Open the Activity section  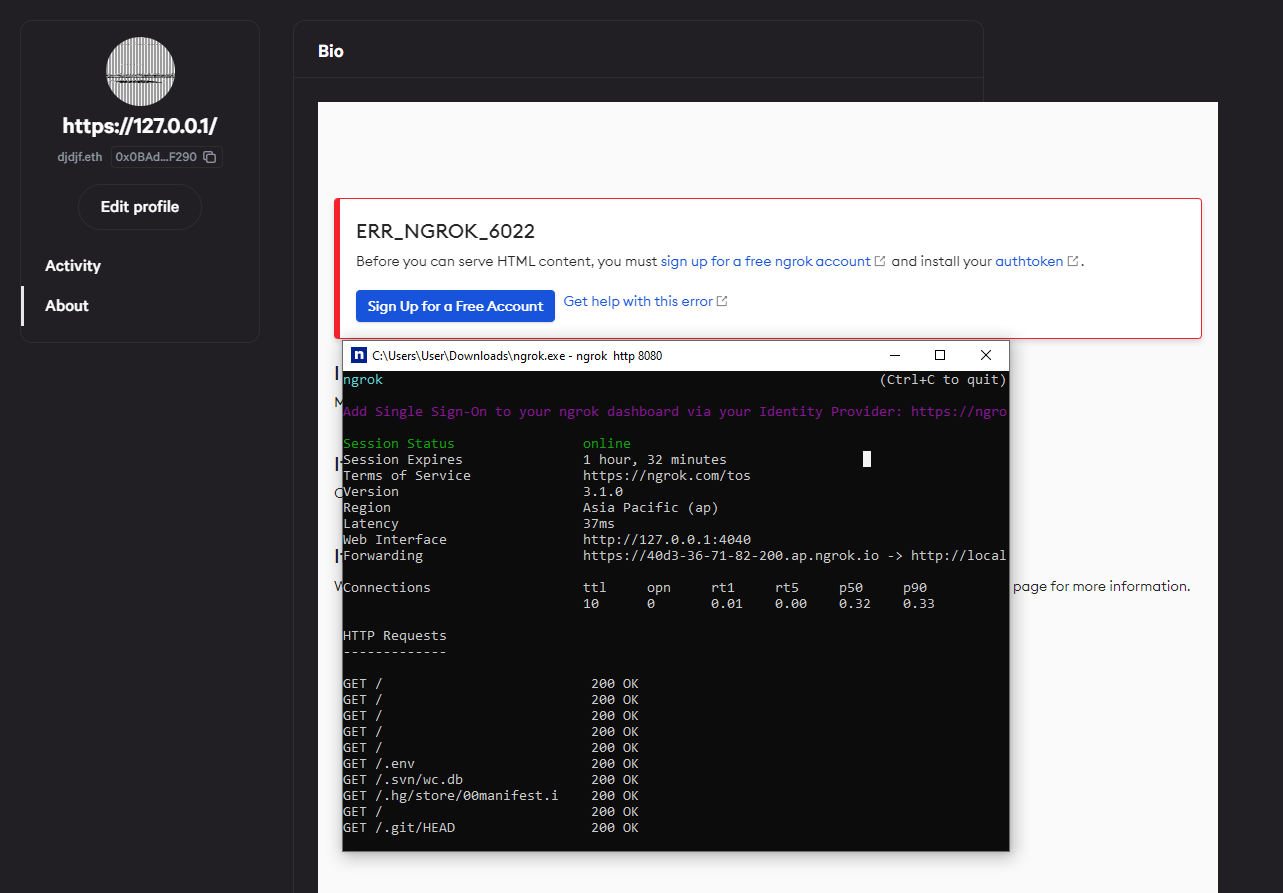coord(73,266)
